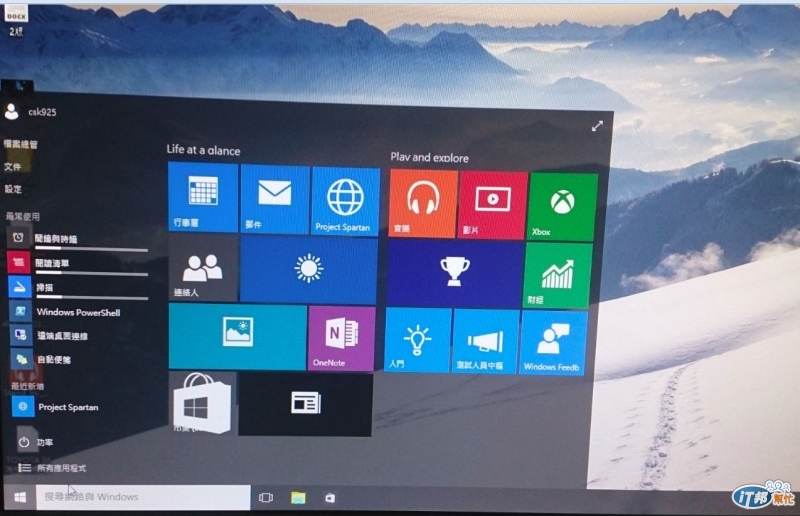Open the Money chart tile (財經)
Image resolution: width=800 pixels, height=516 pixels.
click(x=558, y=276)
